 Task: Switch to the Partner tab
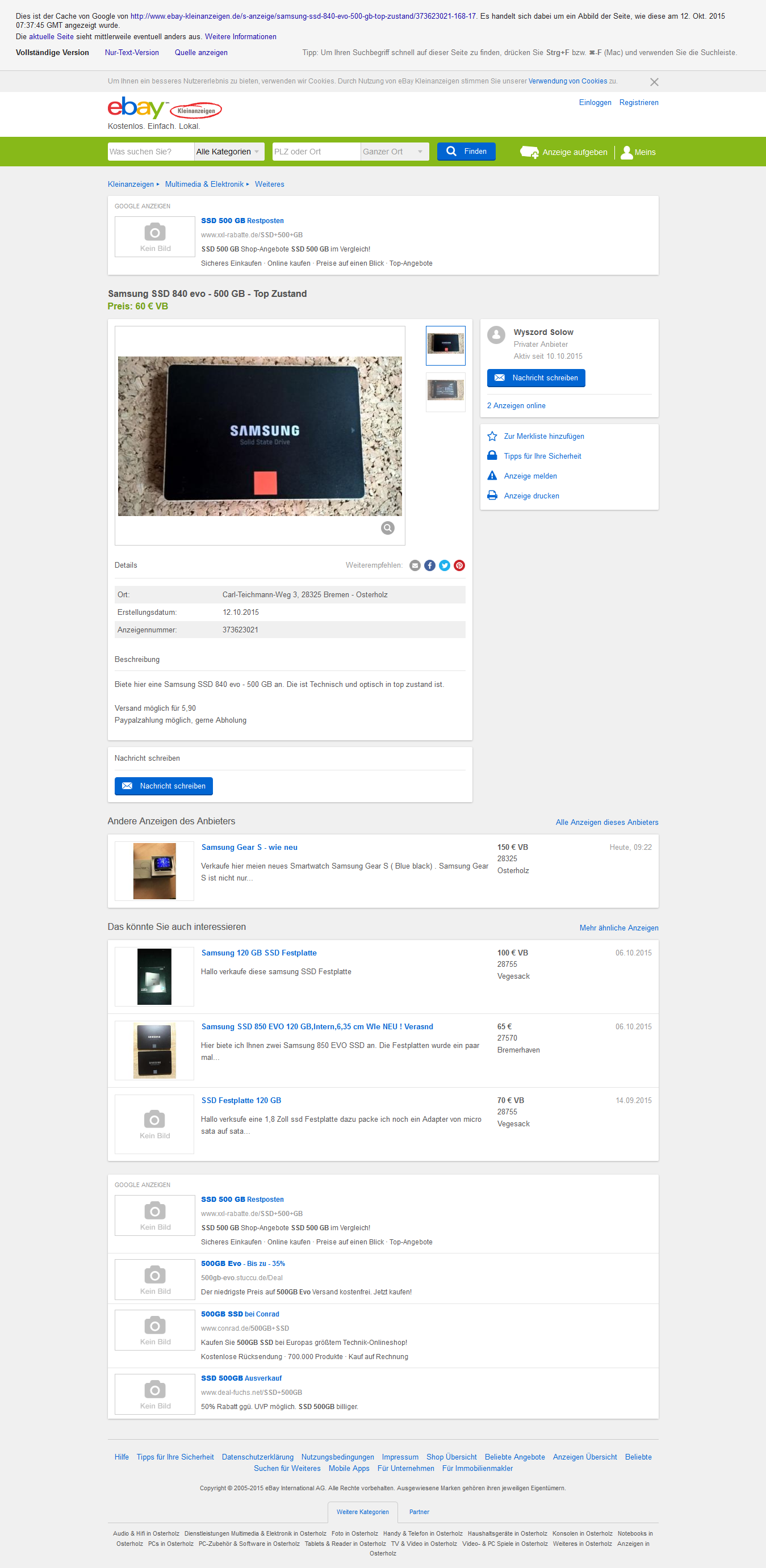[419, 1512]
